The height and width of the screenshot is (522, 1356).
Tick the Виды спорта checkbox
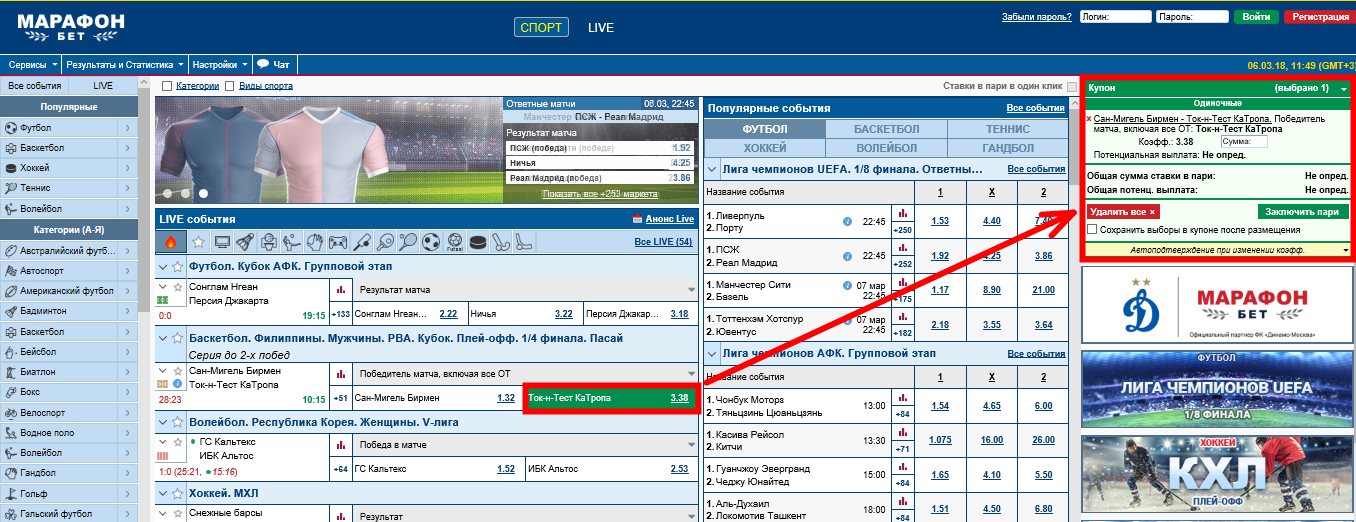click(230, 86)
